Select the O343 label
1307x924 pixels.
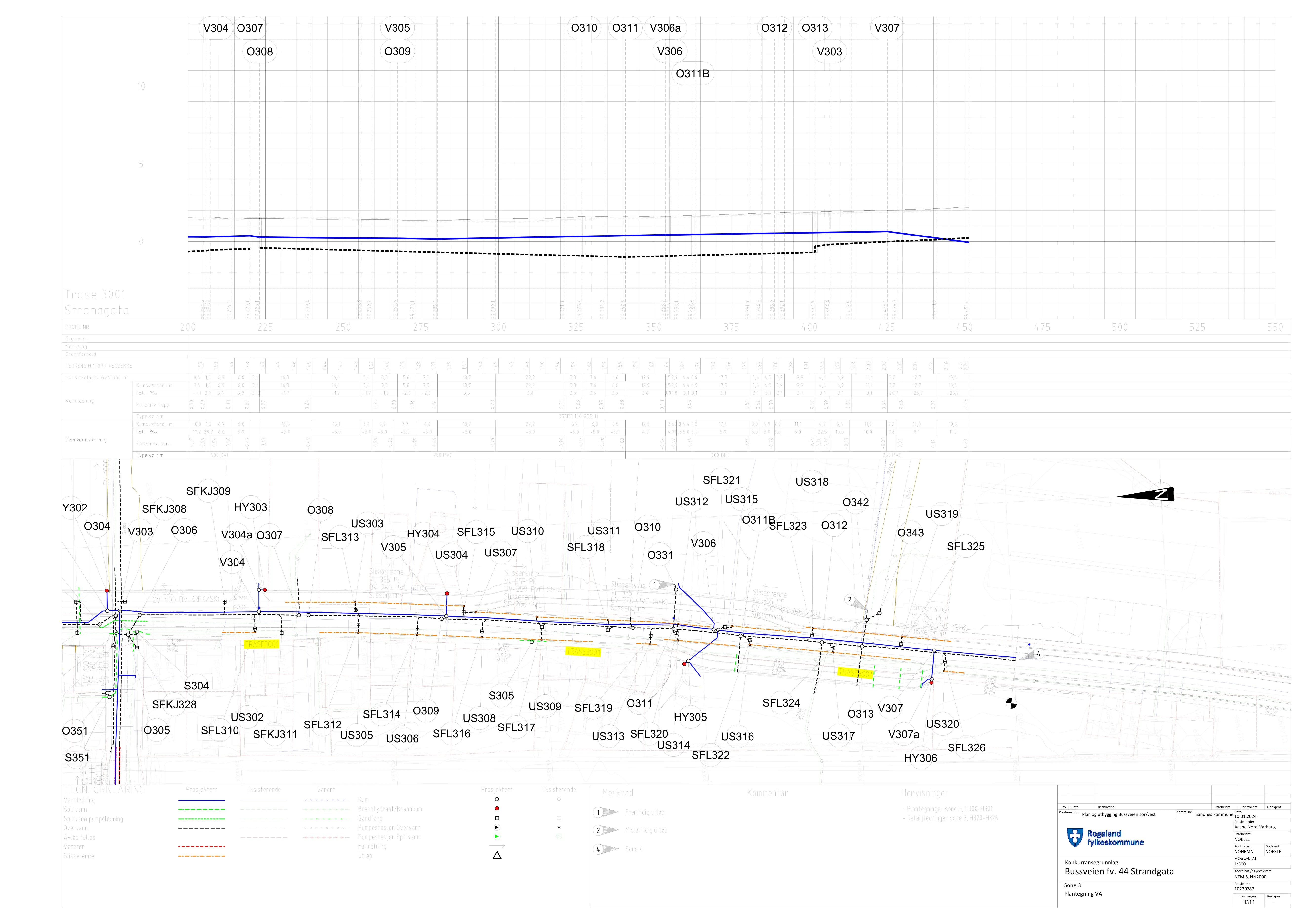point(911,533)
